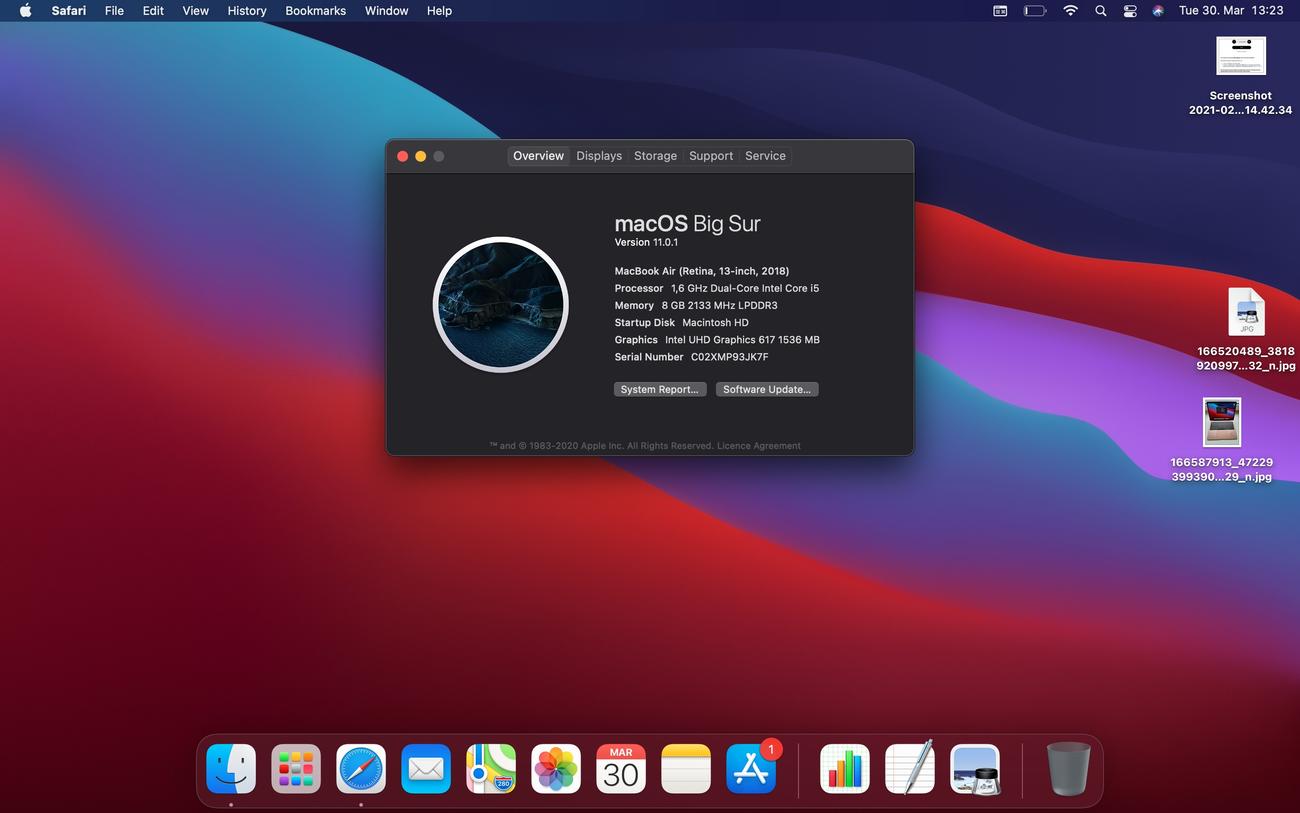Viewport: 1300px width, 813px height.
Task: Close the About This Mac window
Action: (403, 156)
